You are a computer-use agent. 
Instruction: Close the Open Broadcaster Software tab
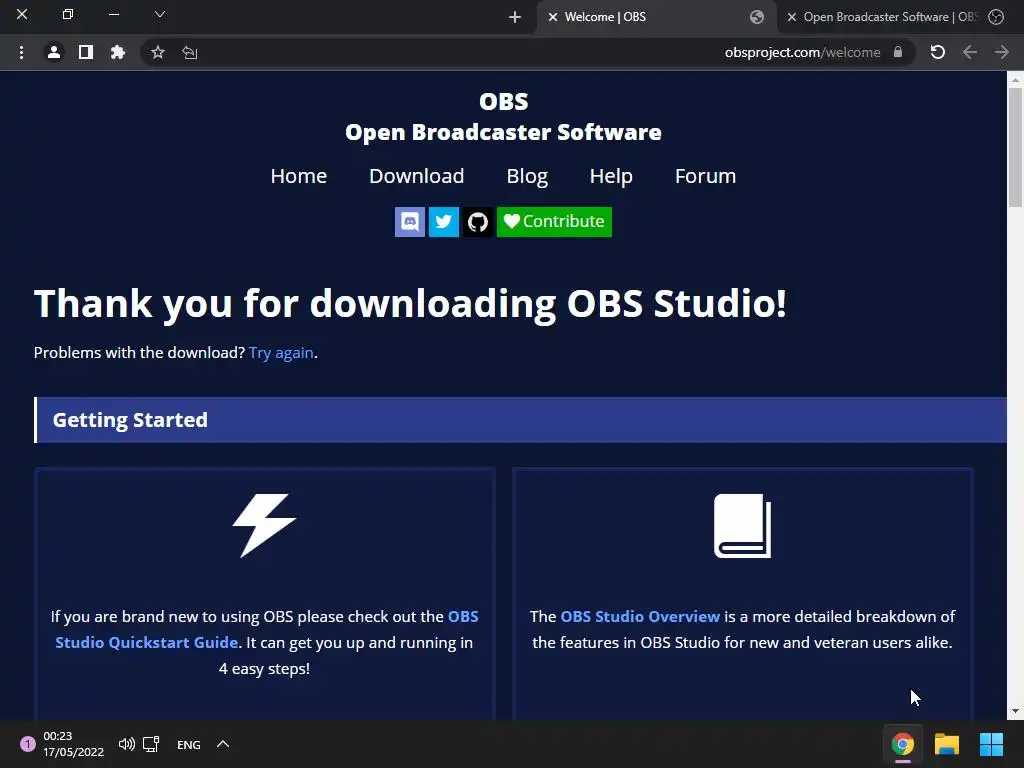tap(792, 17)
